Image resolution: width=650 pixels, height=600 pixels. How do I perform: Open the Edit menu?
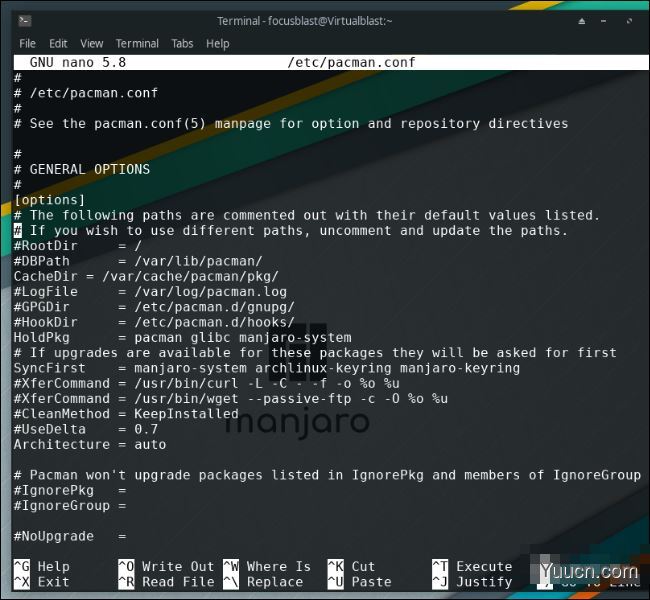[x=58, y=44]
